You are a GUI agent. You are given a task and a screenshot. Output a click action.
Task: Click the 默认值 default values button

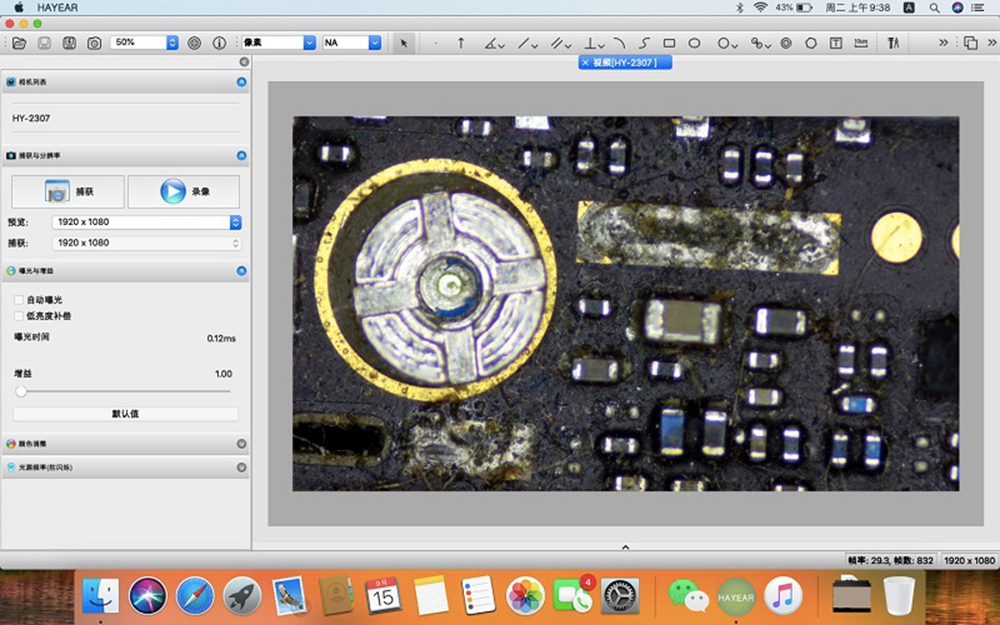click(125, 414)
